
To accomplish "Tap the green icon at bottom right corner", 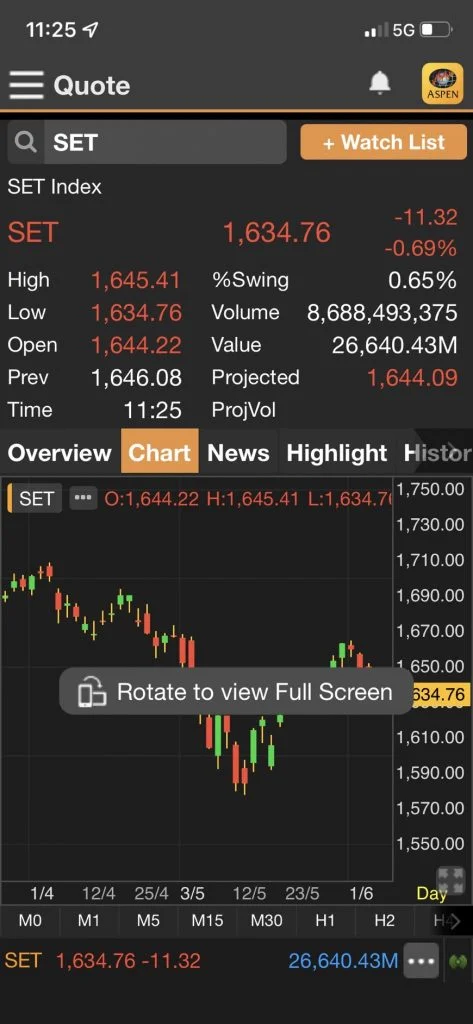I will click(x=458, y=961).
